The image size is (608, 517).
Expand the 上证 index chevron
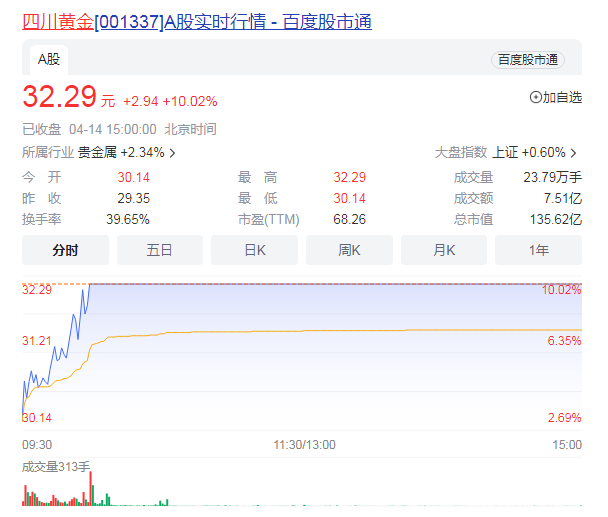click(x=574, y=153)
